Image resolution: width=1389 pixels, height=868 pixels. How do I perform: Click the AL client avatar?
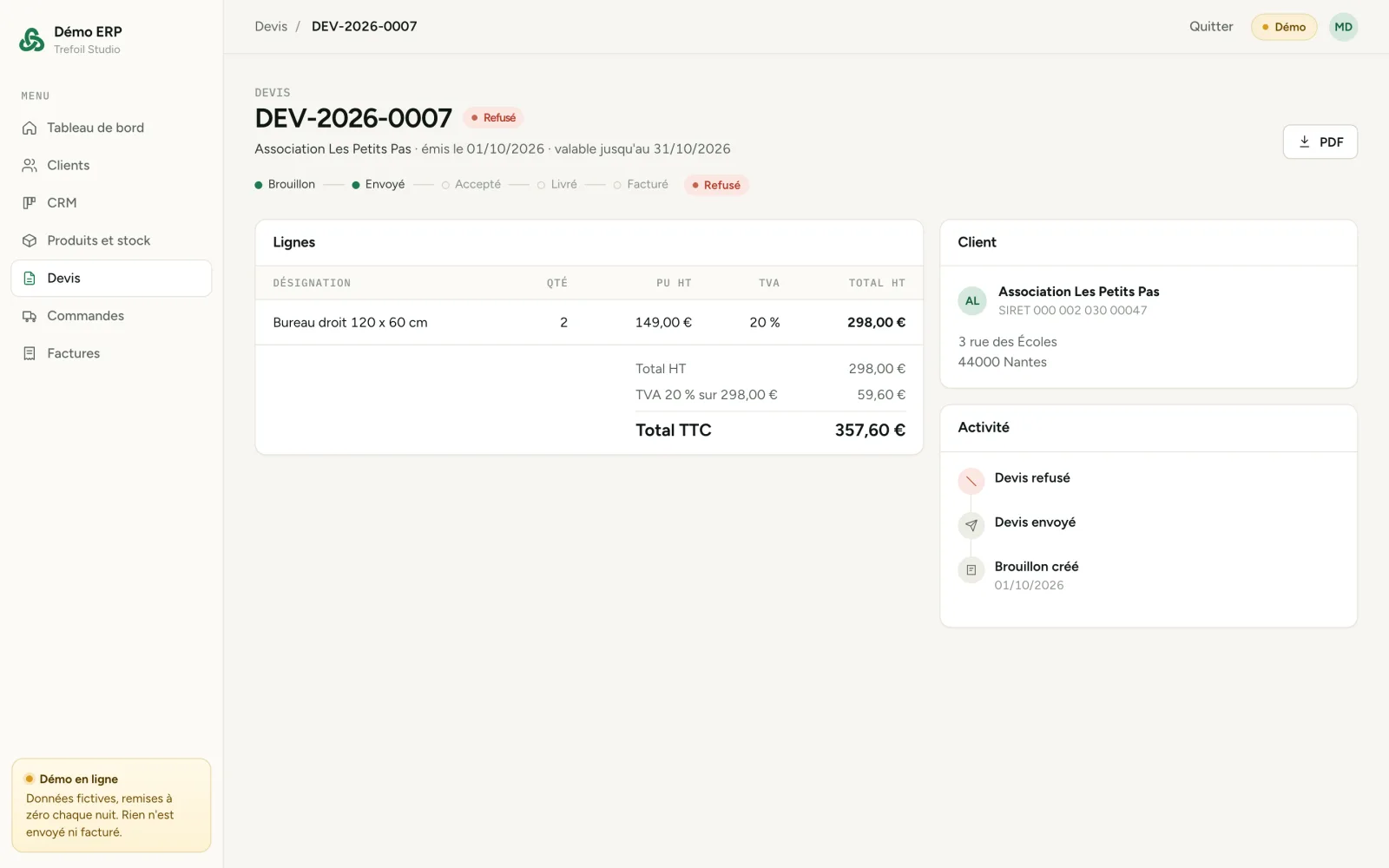click(972, 301)
